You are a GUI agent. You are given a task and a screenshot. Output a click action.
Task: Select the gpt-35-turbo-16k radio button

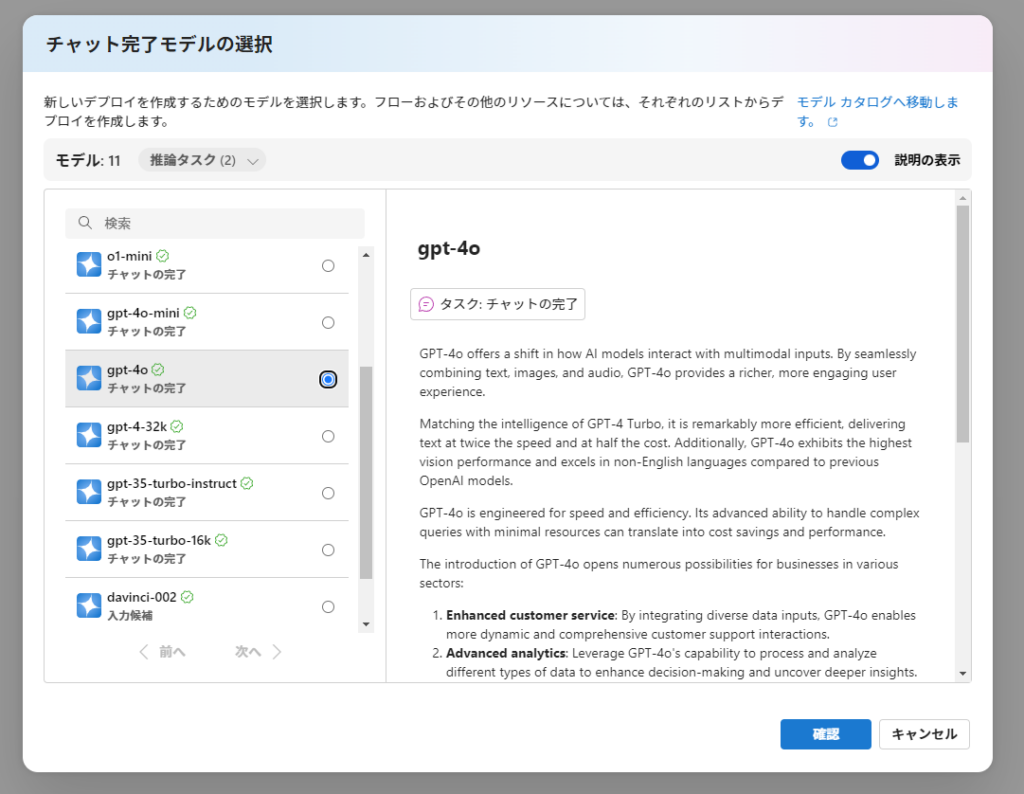pyautogui.click(x=328, y=550)
